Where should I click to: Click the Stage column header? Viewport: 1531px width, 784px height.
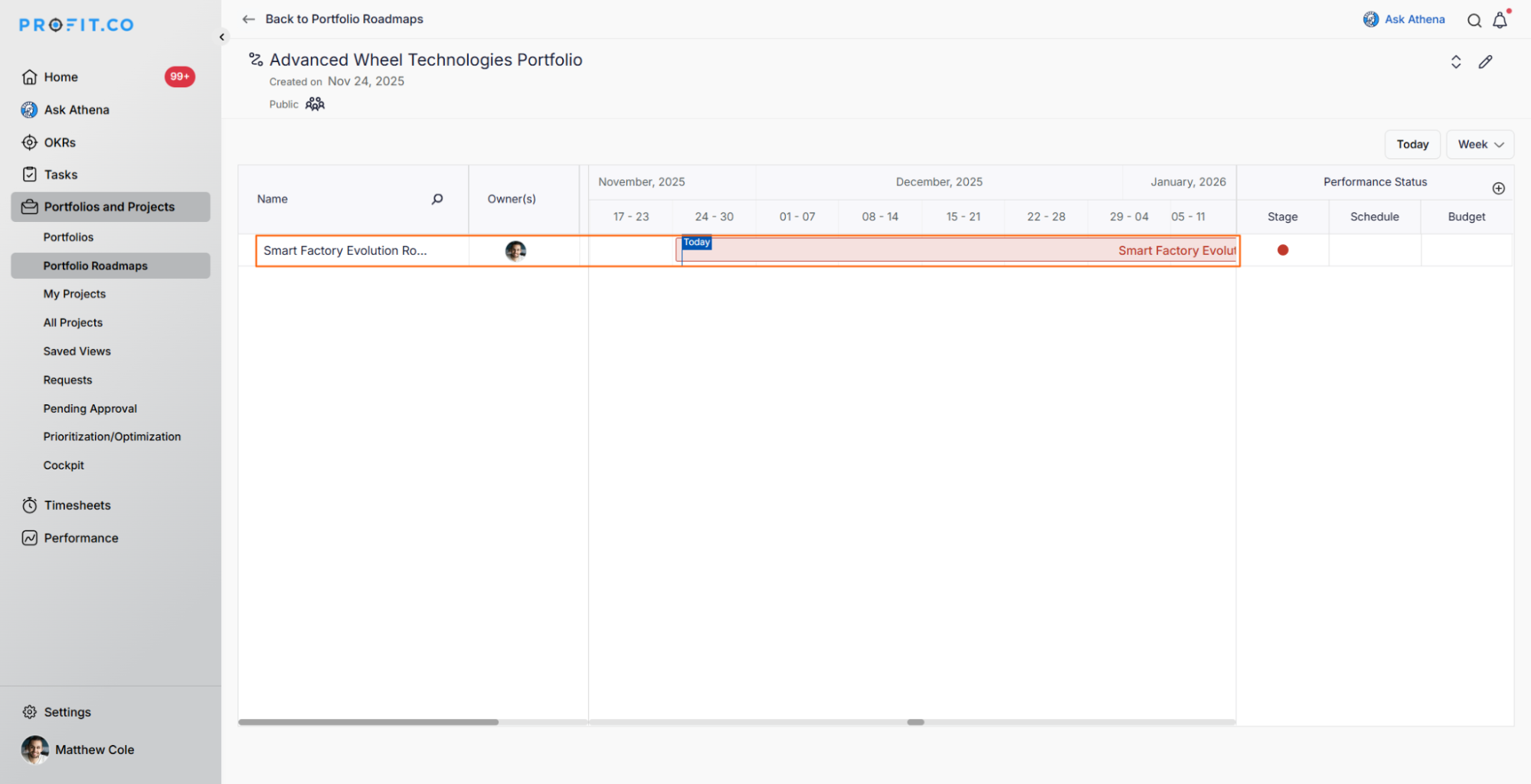pos(1283,217)
